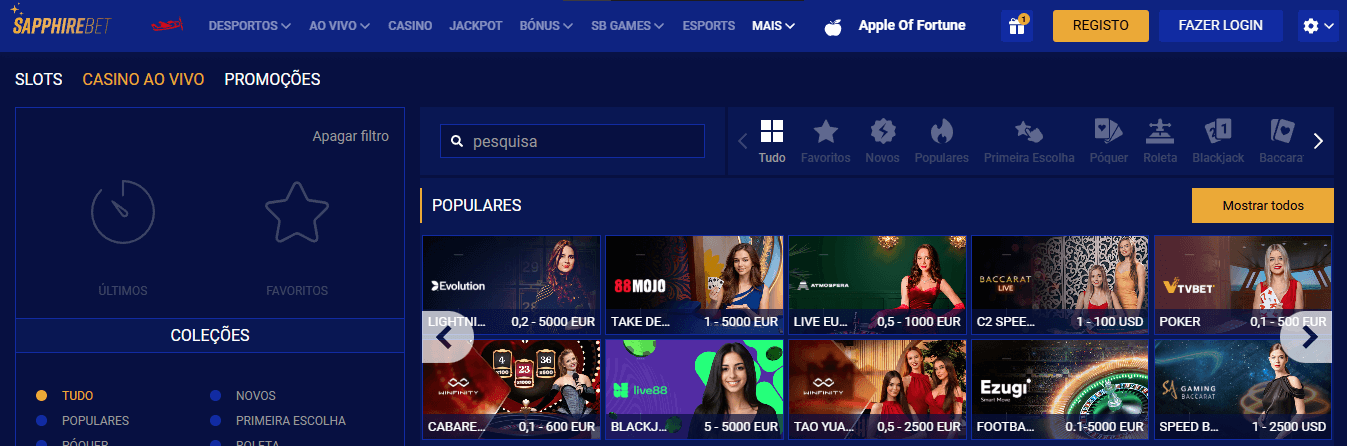This screenshot has width=1347, height=446.
Task: Click the Apagar filtro link
Action: coord(350,136)
